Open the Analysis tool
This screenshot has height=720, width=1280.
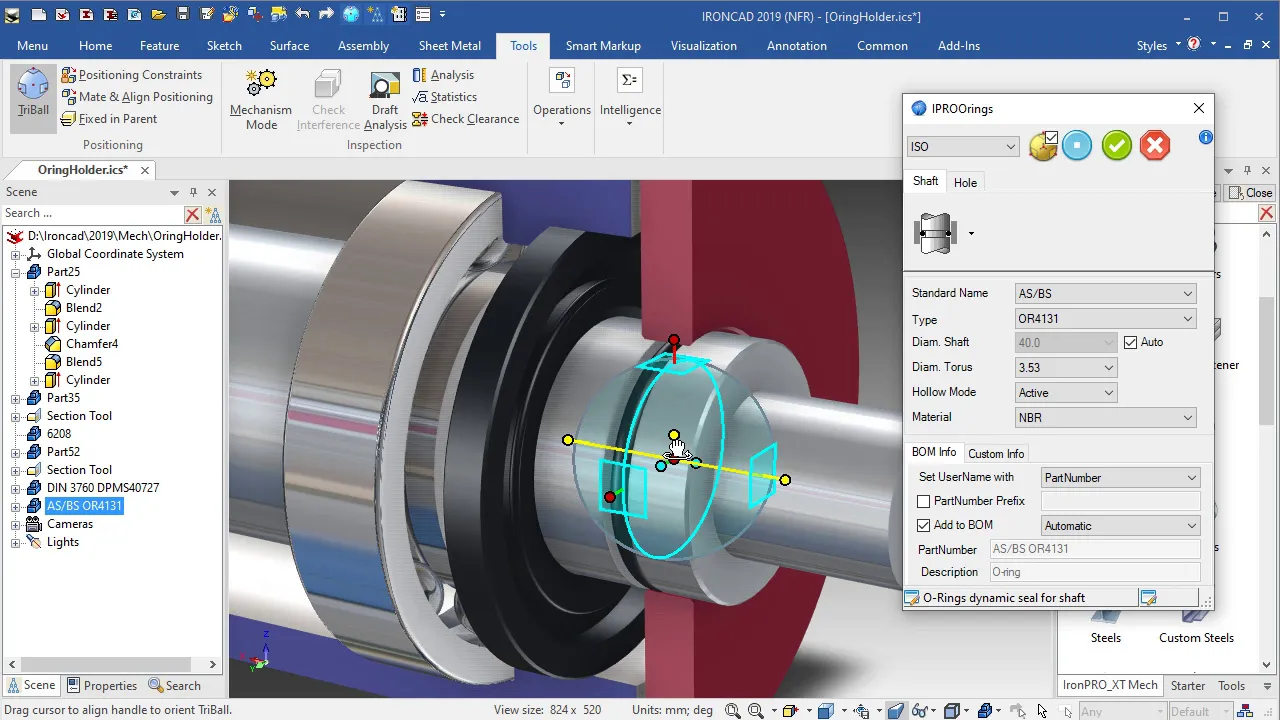444,75
